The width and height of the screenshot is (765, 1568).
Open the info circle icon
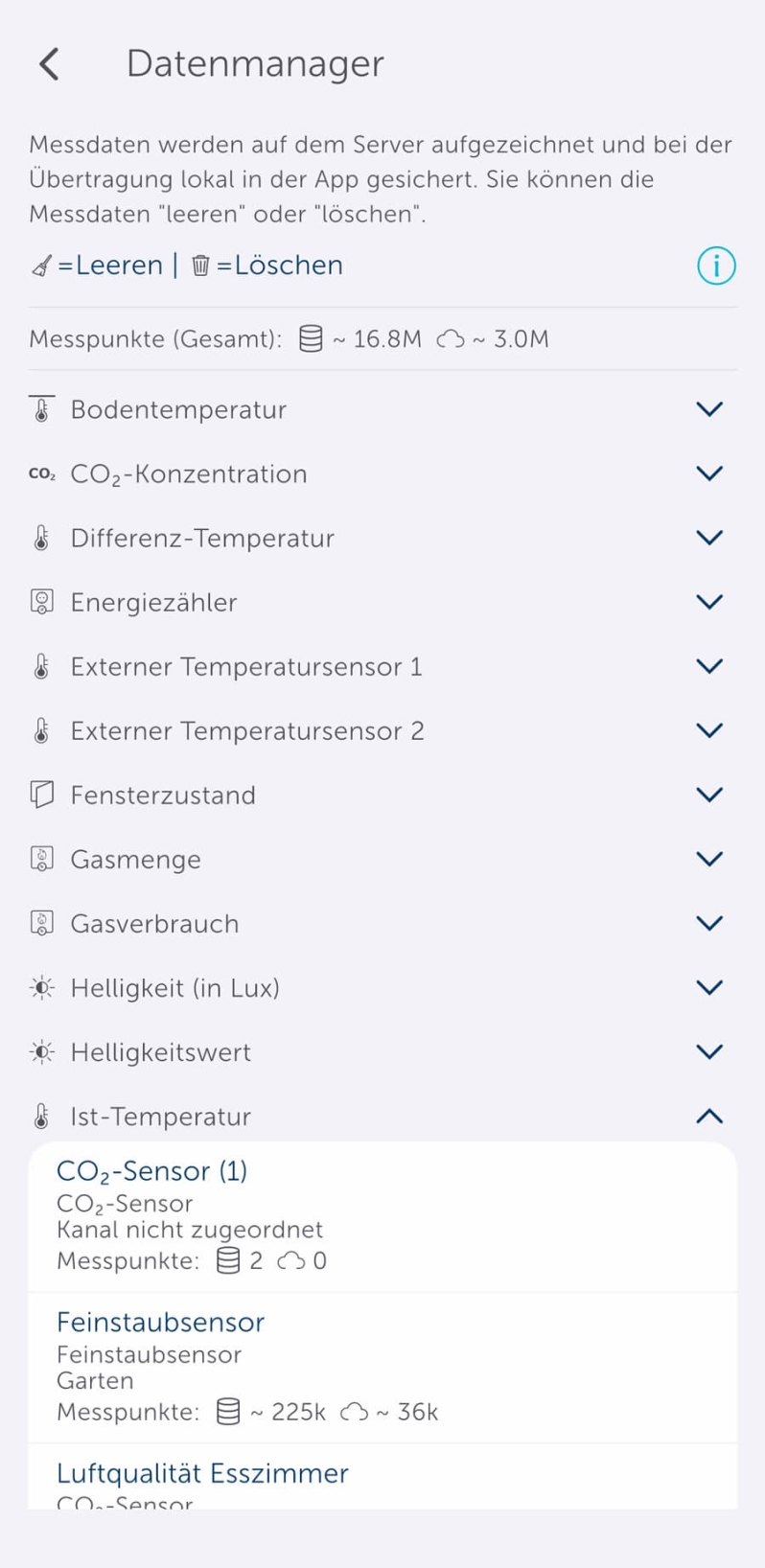coord(715,265)
